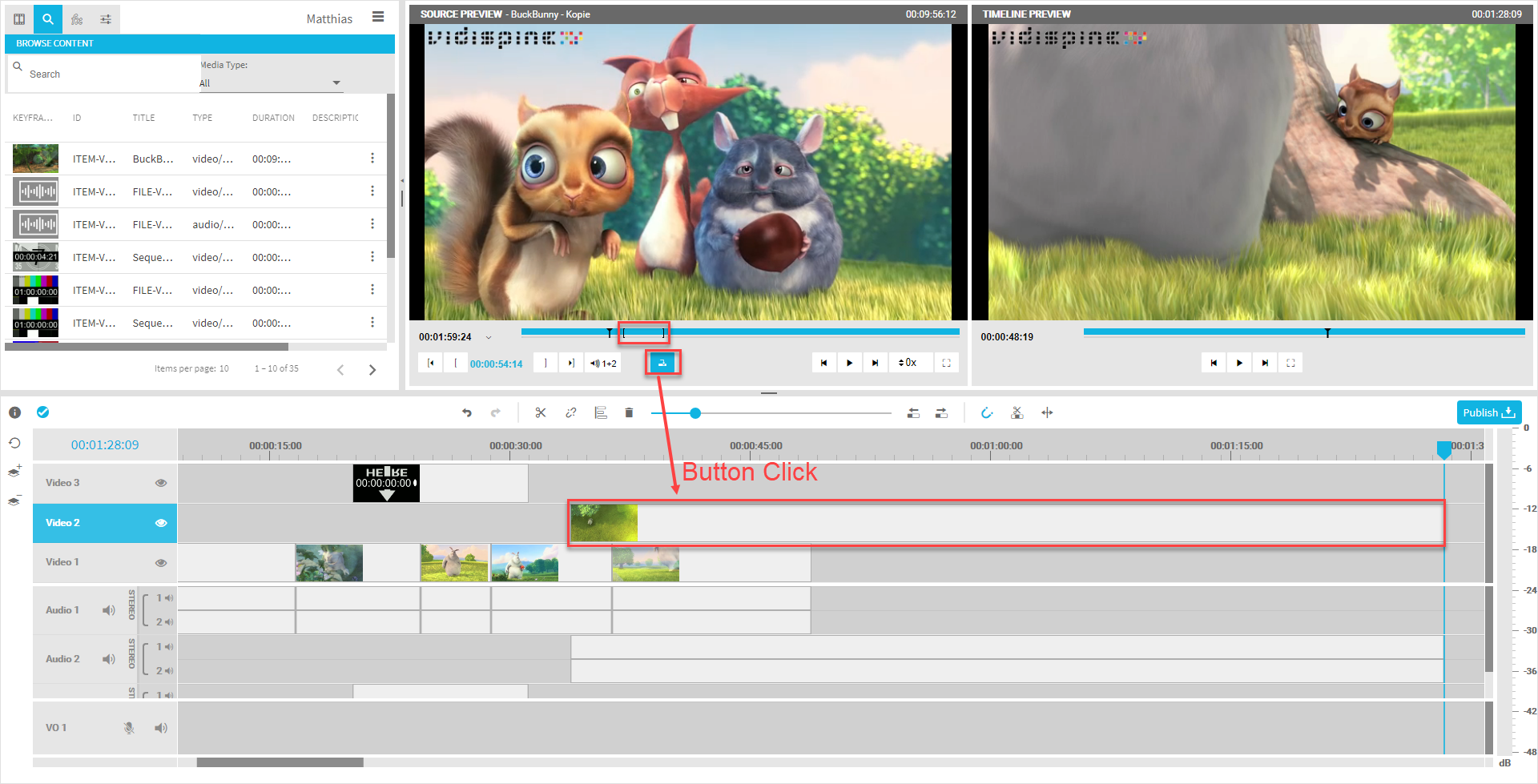Click the remove track layer icon
This screenshot has height=784, width=1538.
pos(14,501)
